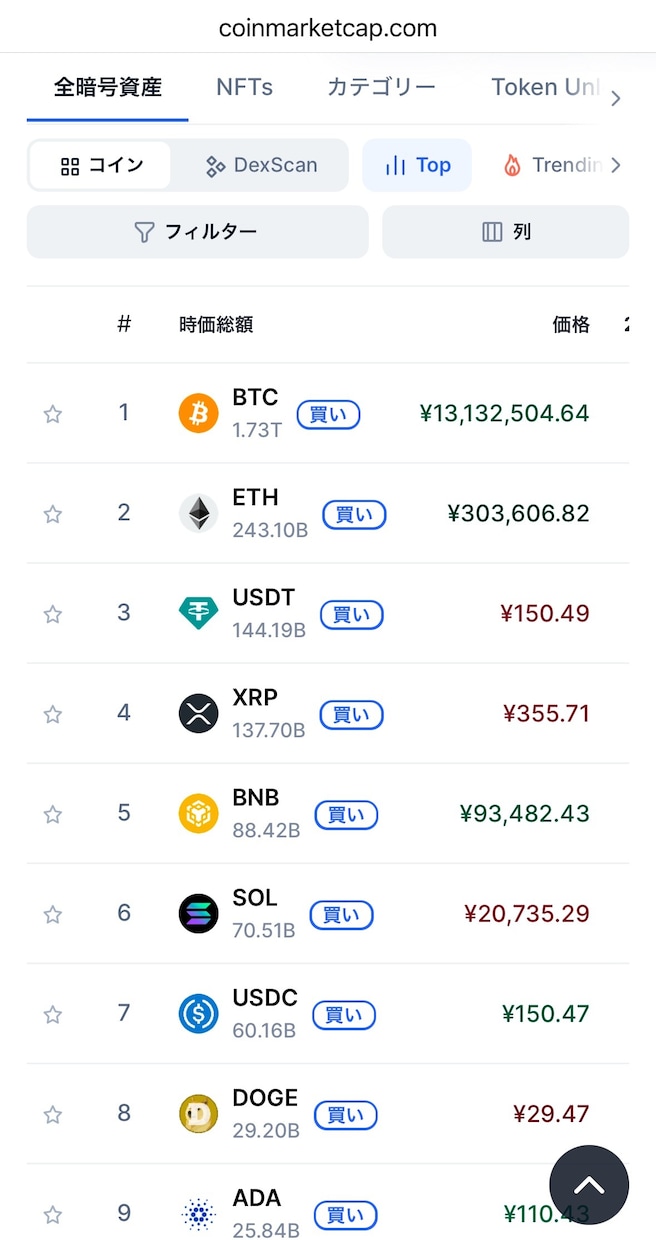The height and width of the screenshot is (1240, 656).
Task: Show more filters via chevron after Trending
Action: (x=616, y=165)
